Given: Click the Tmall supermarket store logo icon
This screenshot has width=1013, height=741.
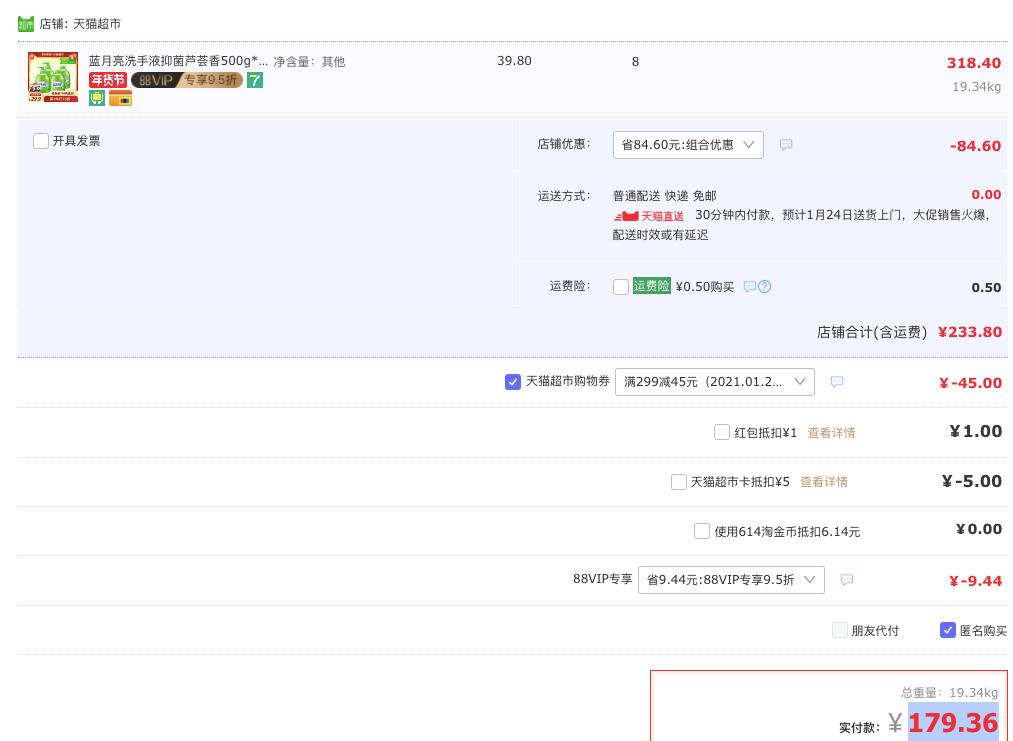Looking at the screenshot, I should pyautogui.click(x=26, y=24).
